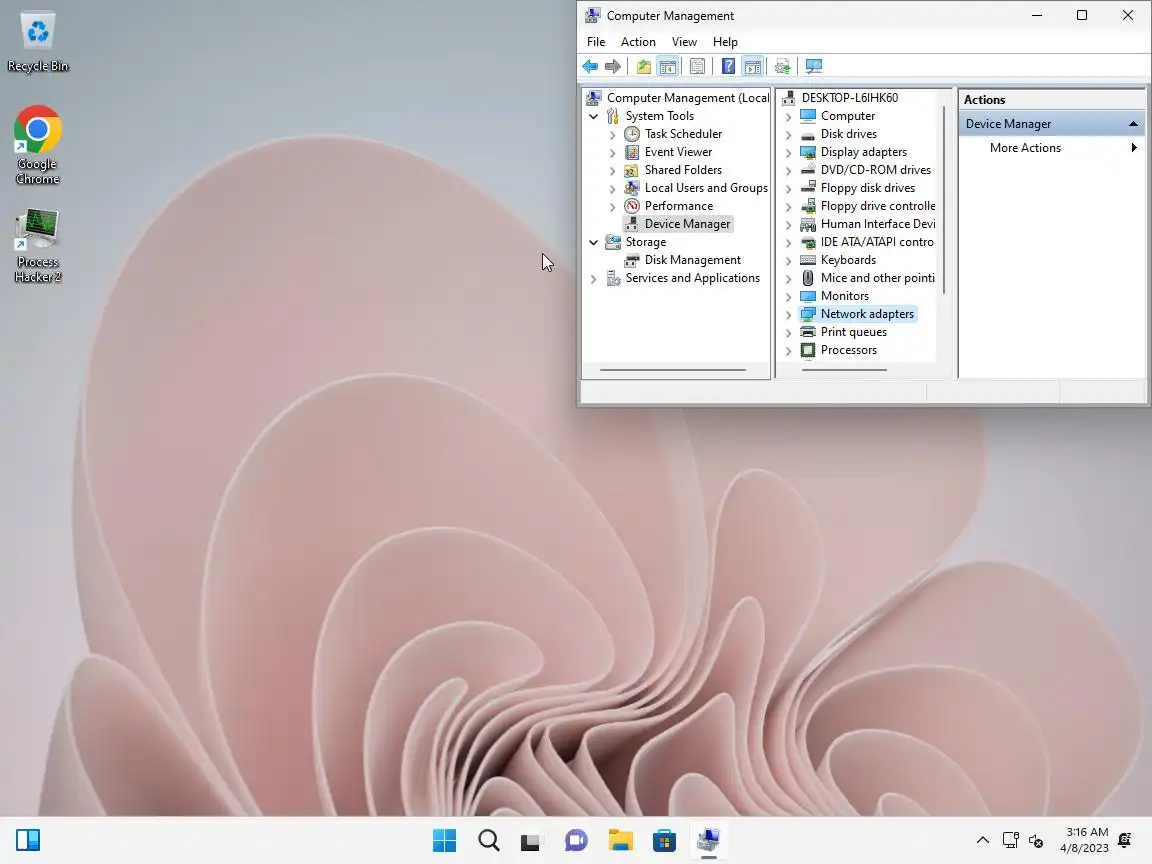Expand the Network adapters category
This screenshot has height=864, width=1152.
coord(788,314)
